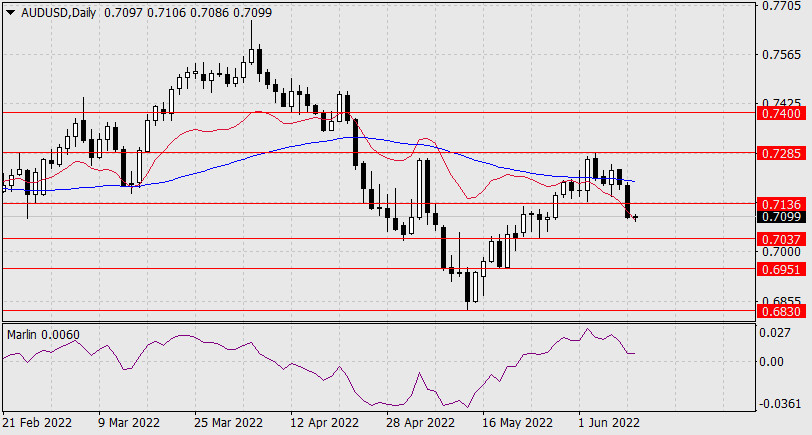Image resolution: width=812 pixels, height=435 pixels.
Task: Click the 0.7705 price axis value
Action: pyautogui.click(x=781, y=6)
